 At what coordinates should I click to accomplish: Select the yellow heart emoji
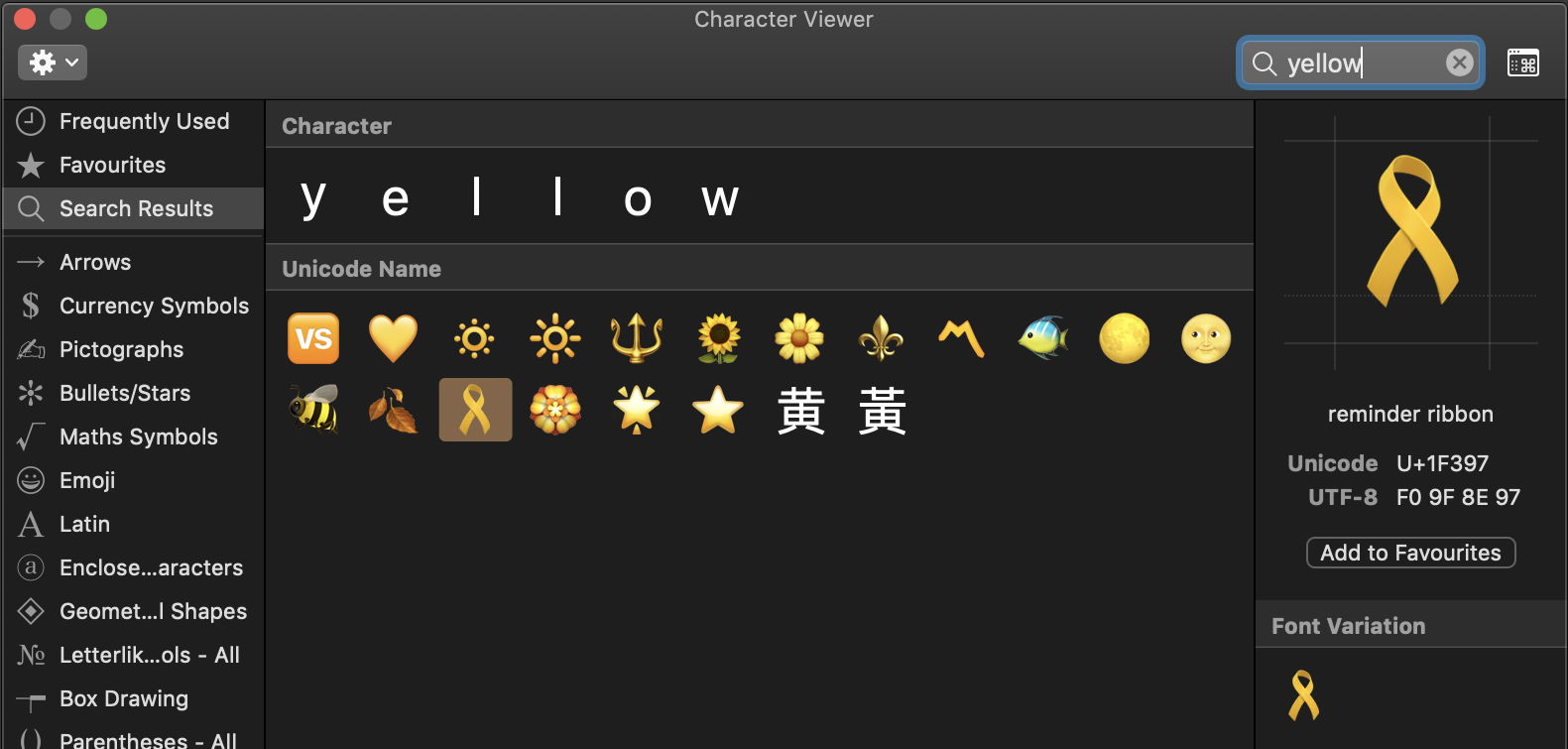tap(394, 338)
